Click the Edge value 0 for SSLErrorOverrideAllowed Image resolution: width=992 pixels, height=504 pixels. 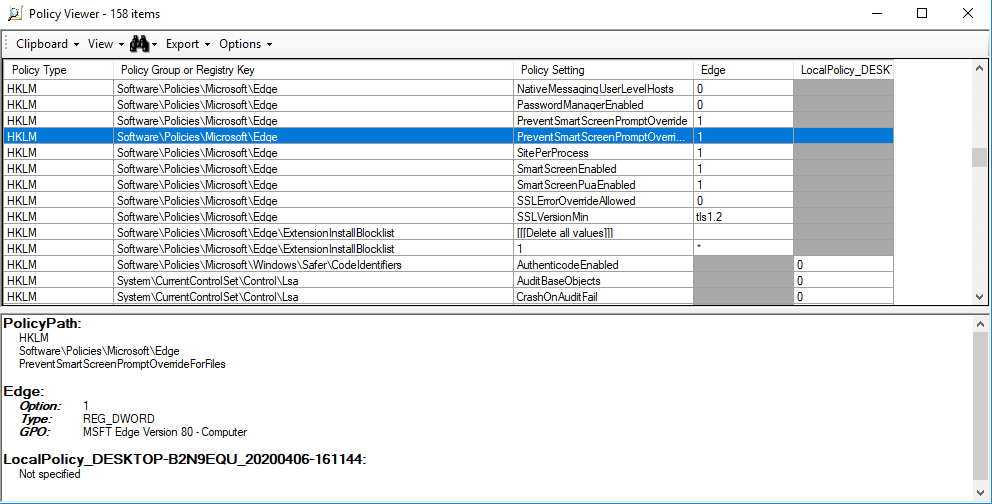click(743, 201)
